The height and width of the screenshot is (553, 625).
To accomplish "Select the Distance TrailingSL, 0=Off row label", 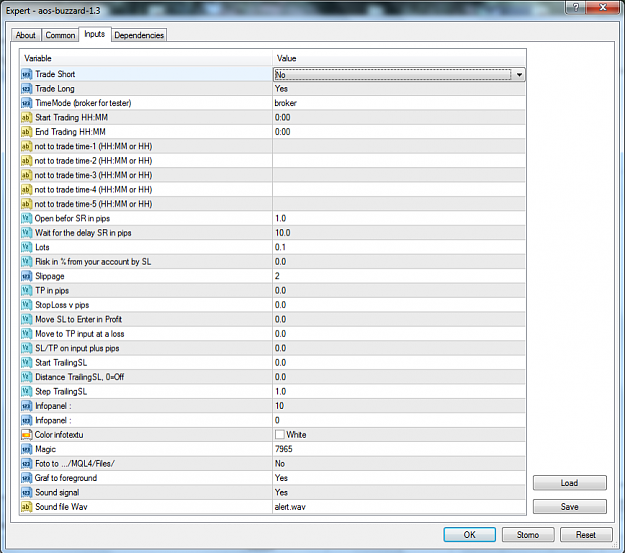I will (79, 377).
